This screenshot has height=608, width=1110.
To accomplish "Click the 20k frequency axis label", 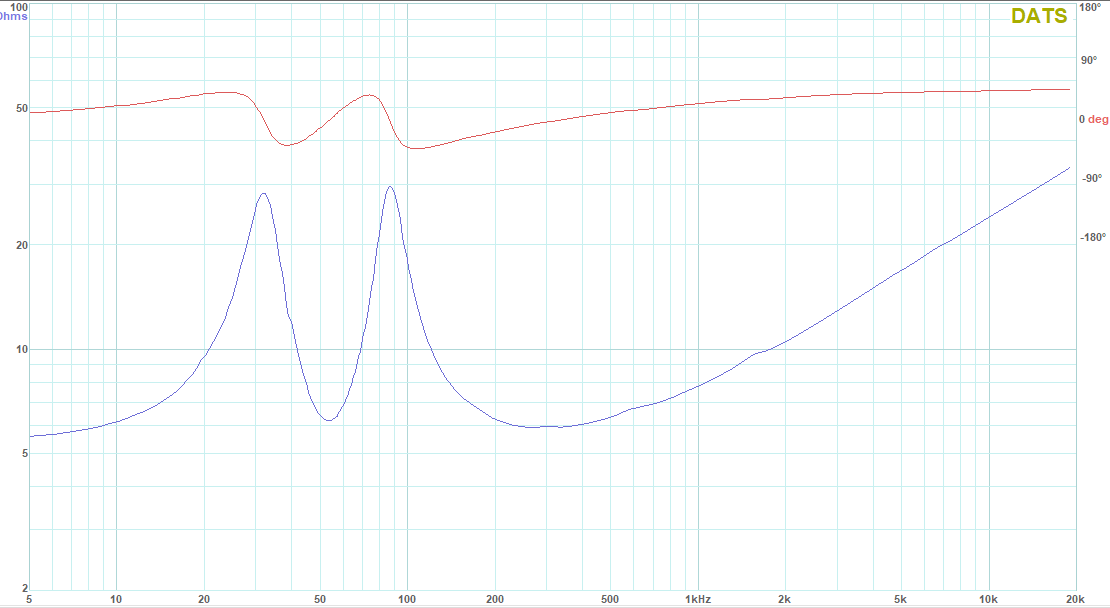I will point(1075,599).
